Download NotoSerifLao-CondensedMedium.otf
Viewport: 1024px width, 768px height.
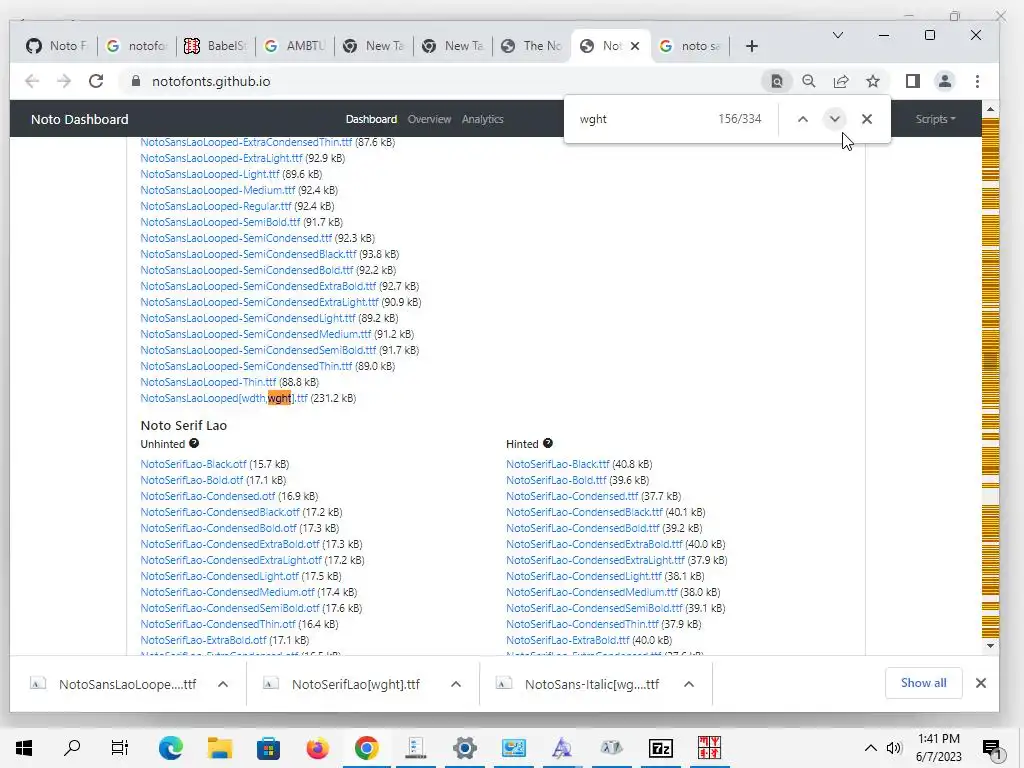227,592
